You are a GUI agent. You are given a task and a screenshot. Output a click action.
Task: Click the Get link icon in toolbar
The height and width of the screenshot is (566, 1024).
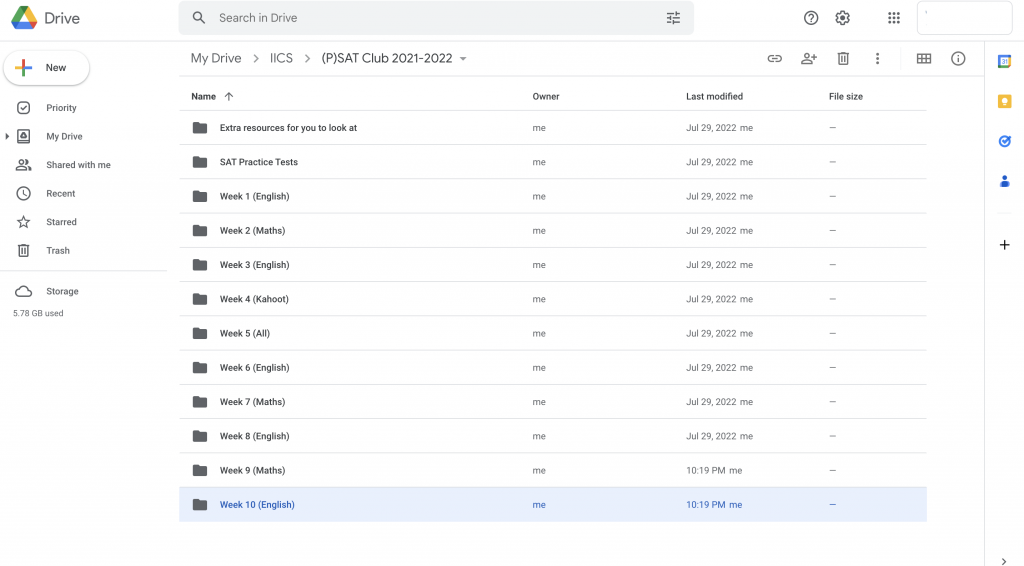pos(775,59)
